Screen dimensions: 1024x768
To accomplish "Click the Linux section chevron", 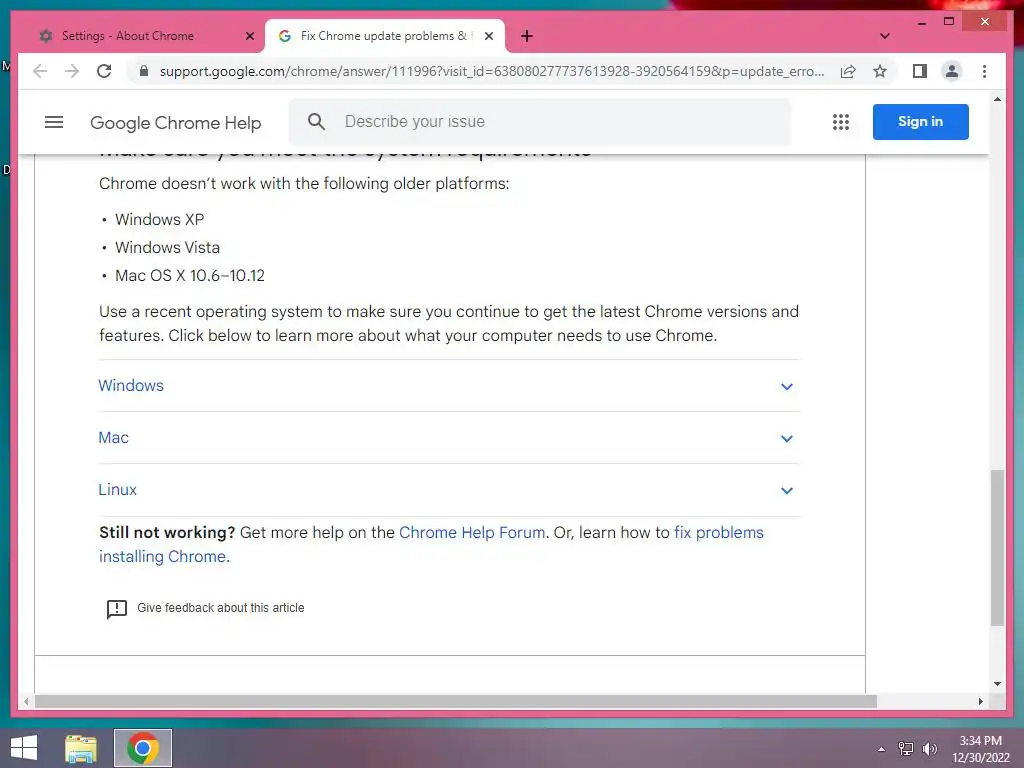I will [x=786, y=491].
